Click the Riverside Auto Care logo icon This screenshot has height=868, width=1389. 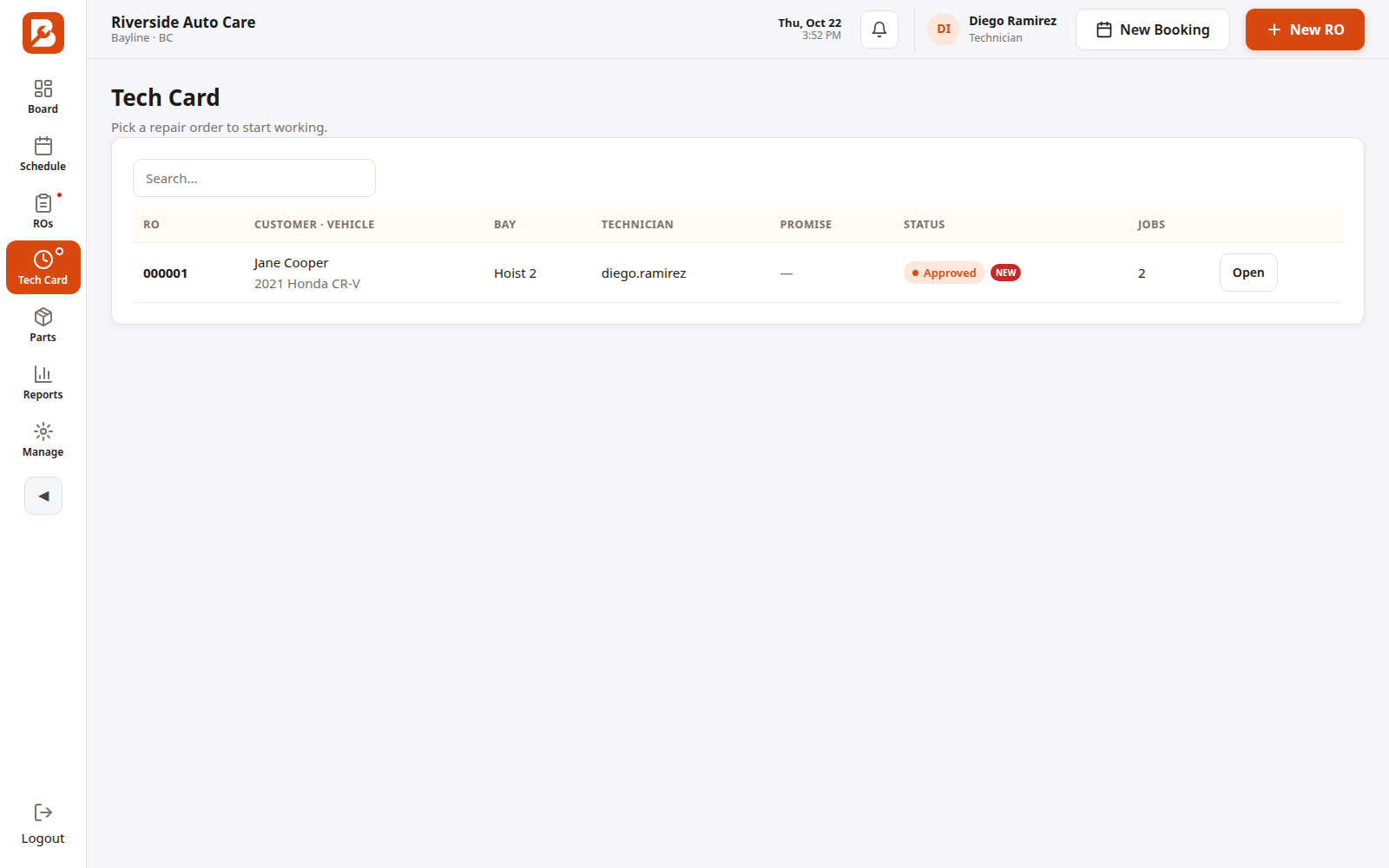point(43,33)
